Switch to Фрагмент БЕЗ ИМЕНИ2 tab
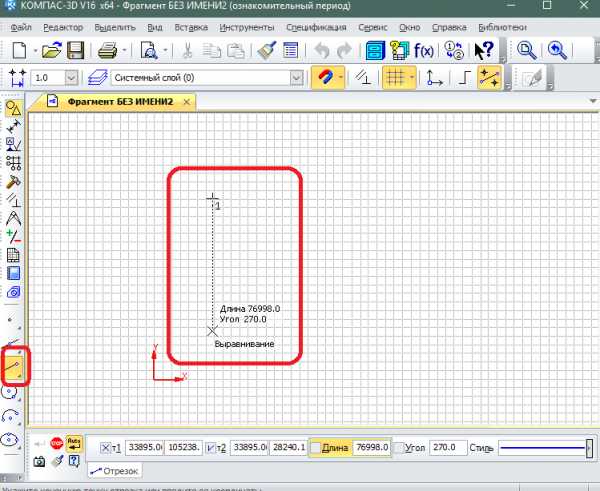600x491 pixels. (120, 102)
